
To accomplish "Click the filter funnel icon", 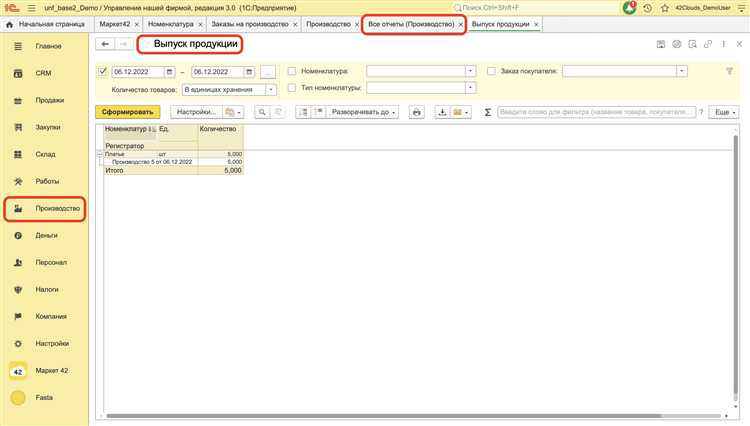I will [729, 71].
